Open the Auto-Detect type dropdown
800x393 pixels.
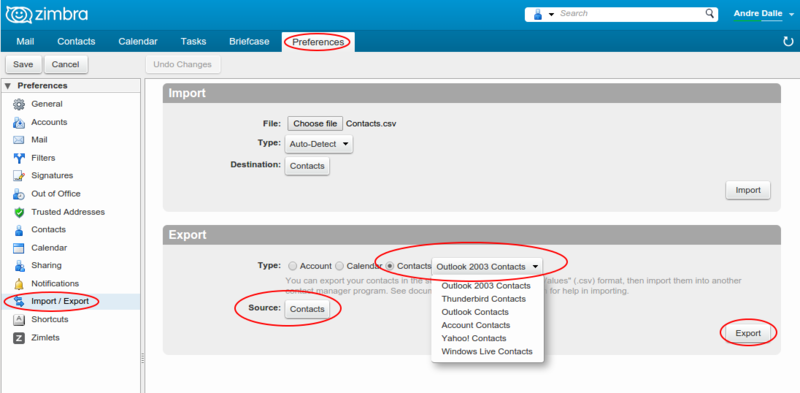tap(318, 144)
